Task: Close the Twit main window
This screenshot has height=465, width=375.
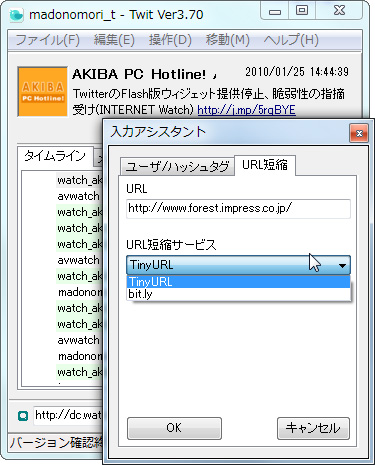Action: point(339,11)
